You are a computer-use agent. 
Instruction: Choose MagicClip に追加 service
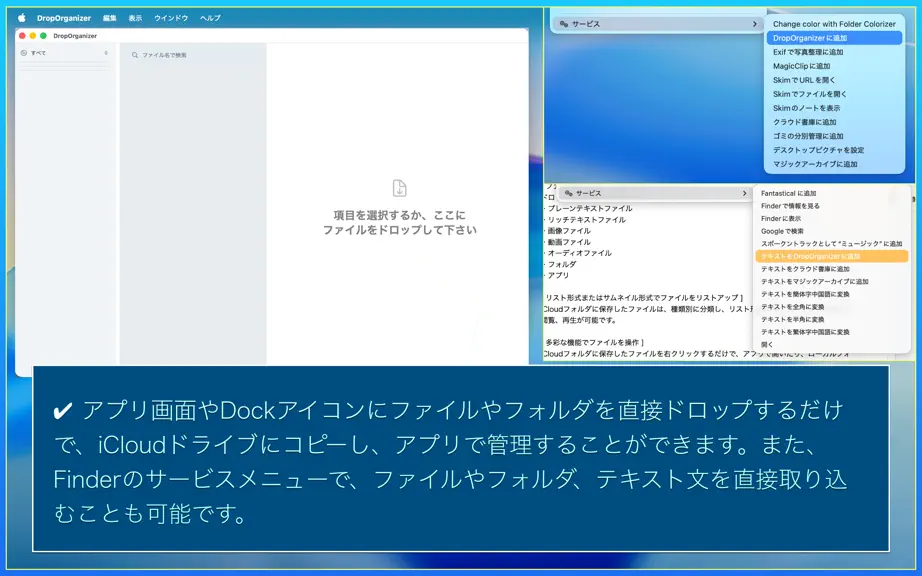click(834, 66)
